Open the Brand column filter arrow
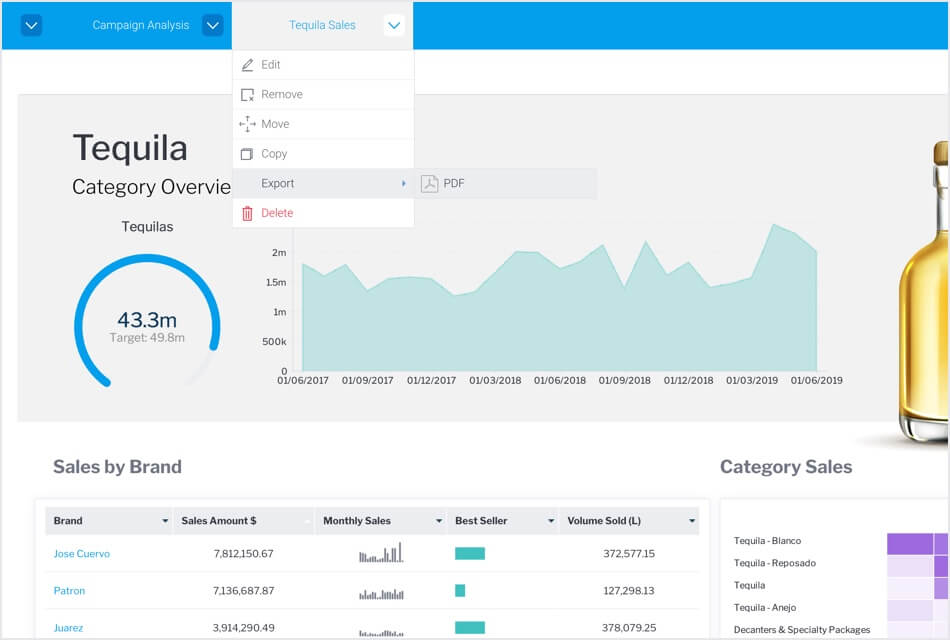This screenshot has height=640, width=950. tap(165, 521)
